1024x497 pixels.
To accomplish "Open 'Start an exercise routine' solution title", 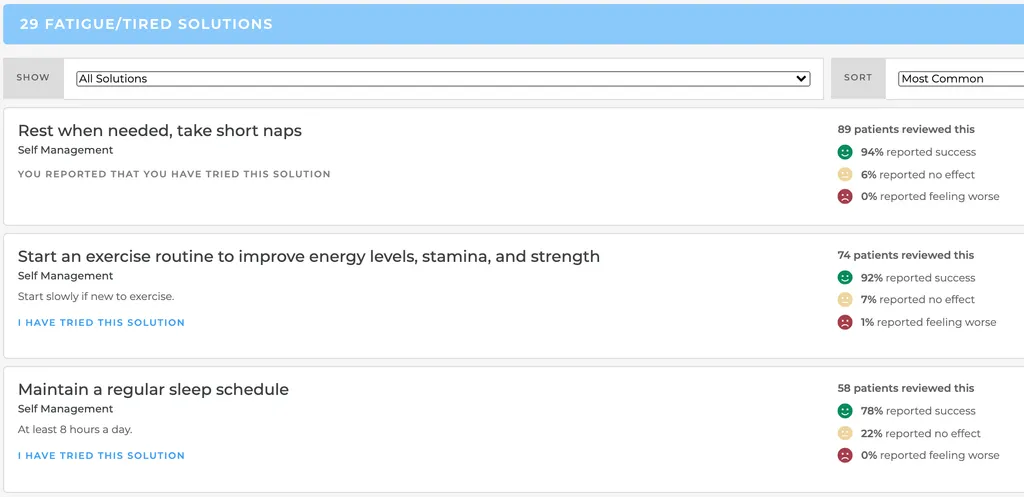I will pyautogui.click(x=309, y=257).
